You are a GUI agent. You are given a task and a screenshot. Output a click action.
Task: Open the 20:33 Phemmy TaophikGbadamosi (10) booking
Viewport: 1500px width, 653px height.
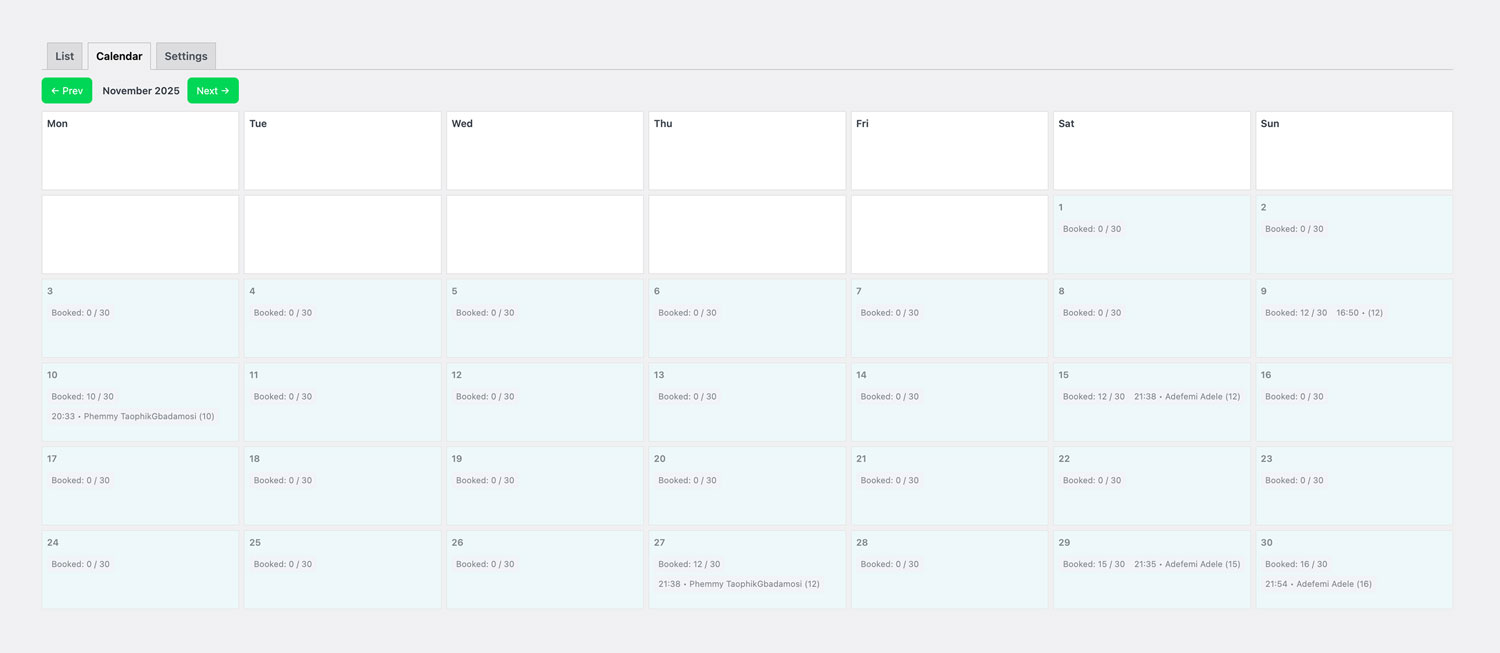[x=133, y=416]
